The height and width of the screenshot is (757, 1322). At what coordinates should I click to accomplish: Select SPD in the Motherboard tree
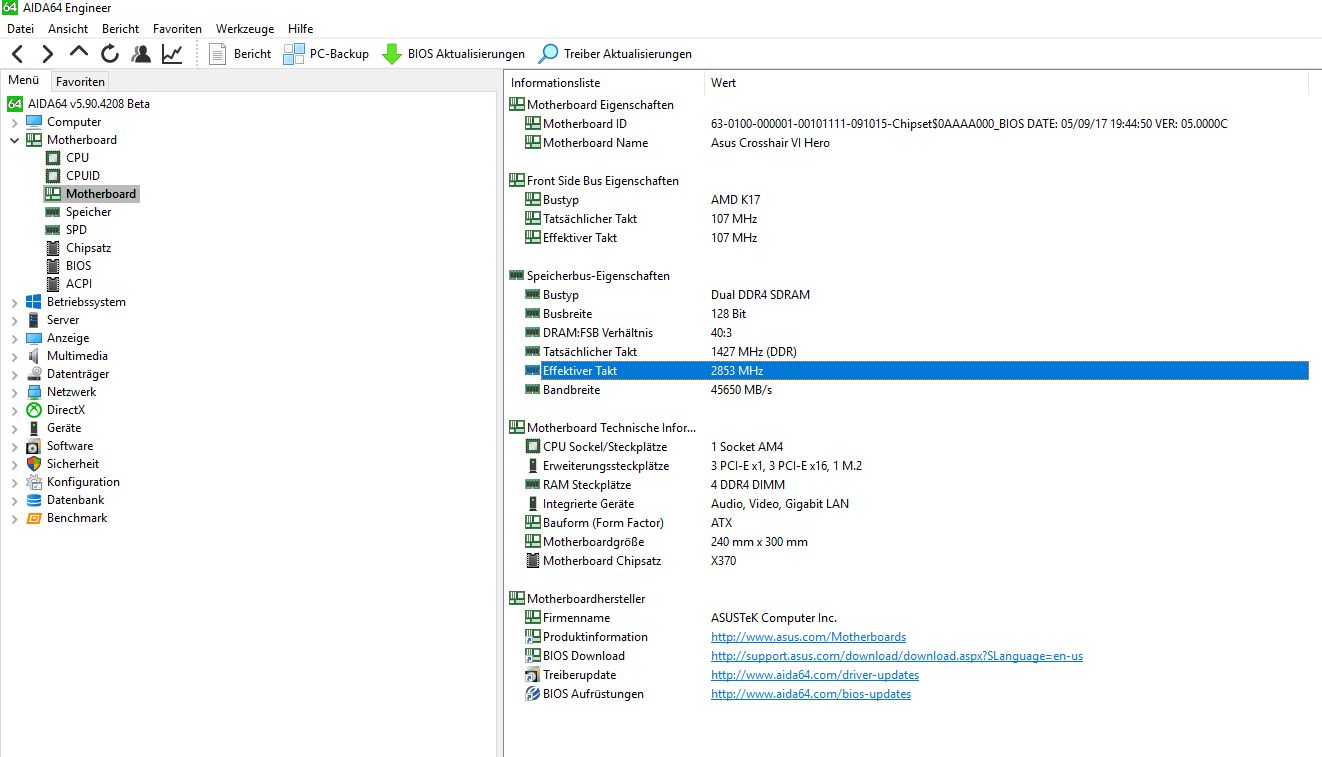point(76,230)
